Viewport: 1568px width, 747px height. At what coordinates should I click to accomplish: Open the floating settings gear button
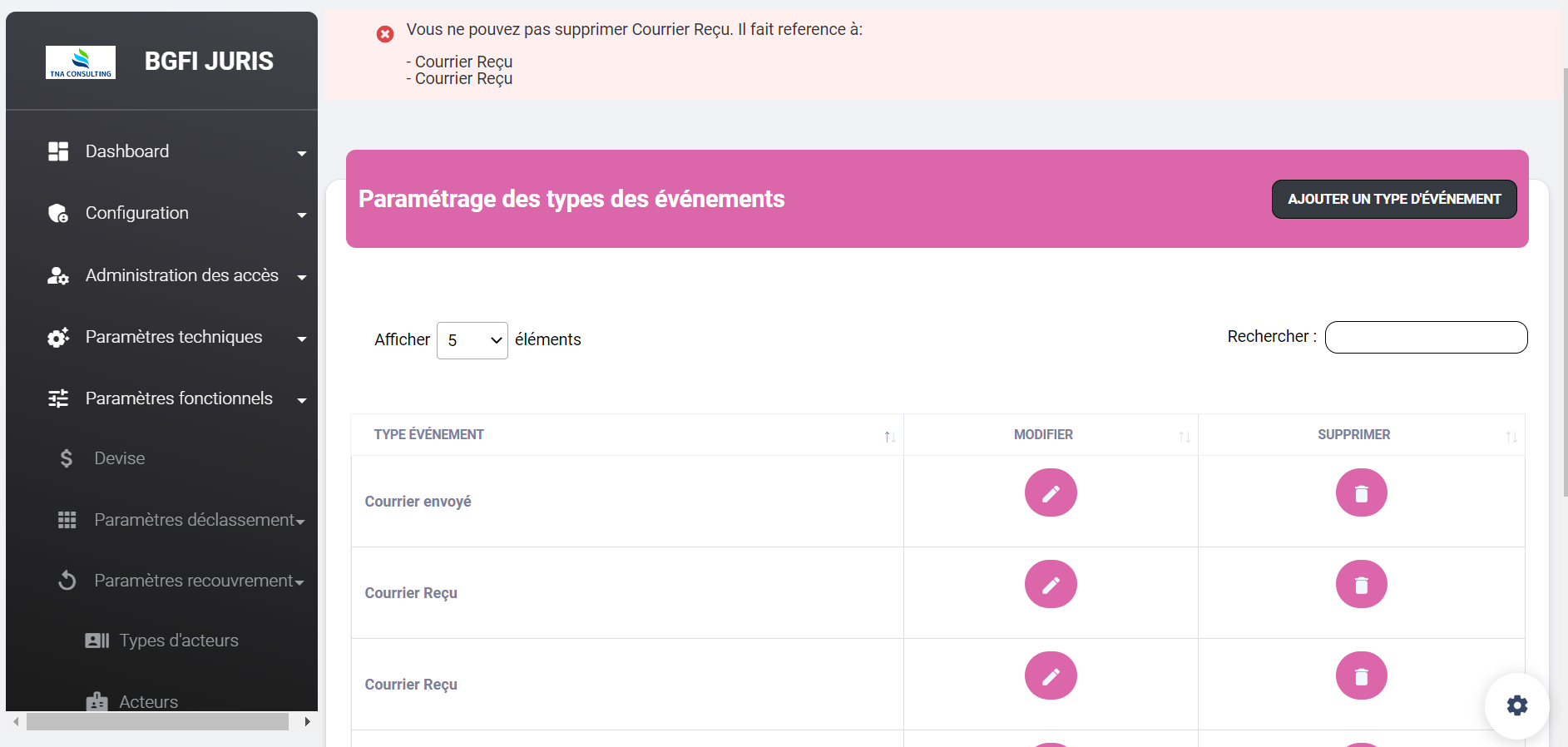(x=1516, y=705)
